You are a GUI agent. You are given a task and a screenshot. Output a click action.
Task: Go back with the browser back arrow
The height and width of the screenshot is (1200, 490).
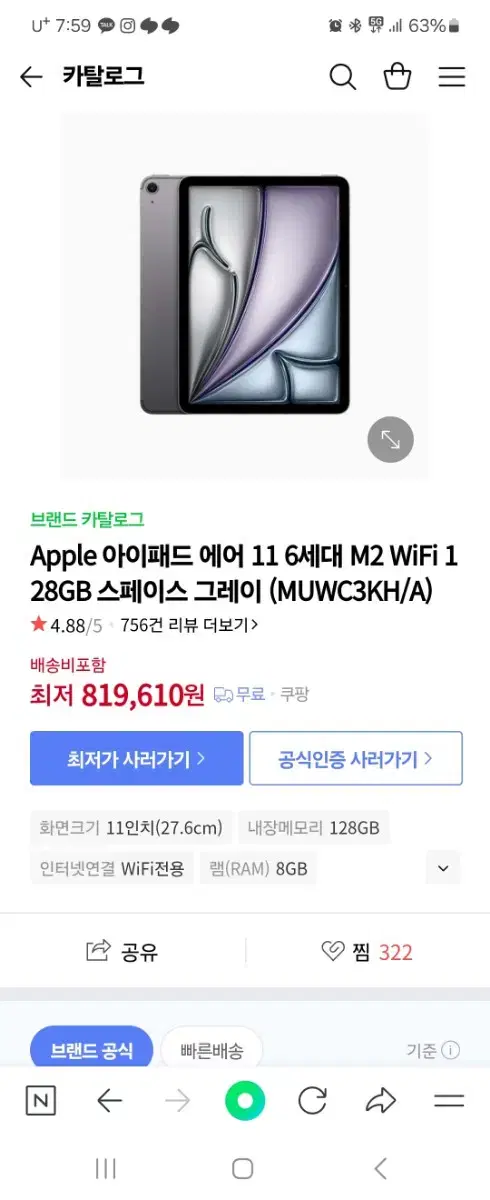pos(109,1101)
